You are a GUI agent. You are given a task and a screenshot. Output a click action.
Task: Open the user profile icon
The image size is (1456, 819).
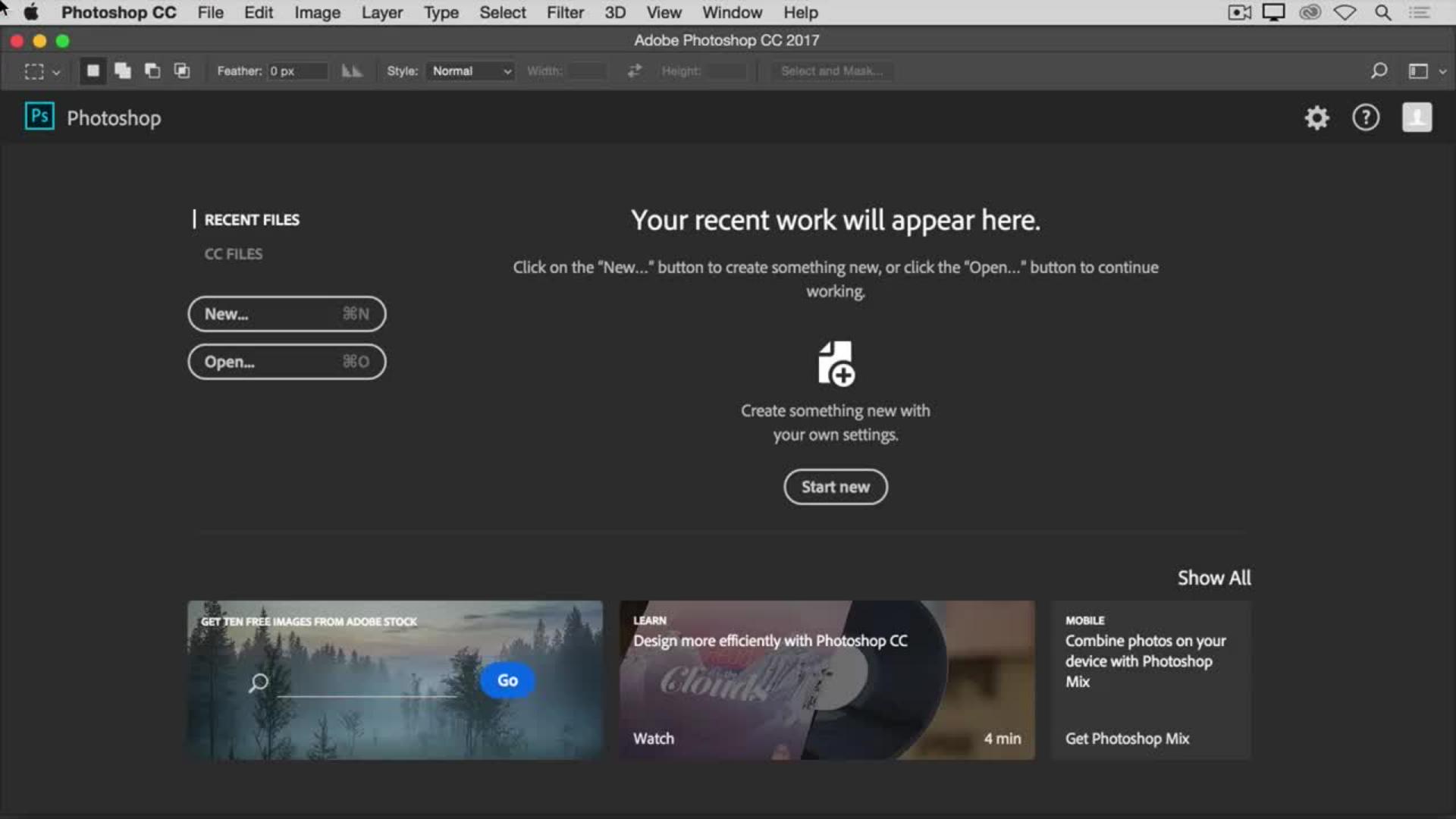(1417, 118)
